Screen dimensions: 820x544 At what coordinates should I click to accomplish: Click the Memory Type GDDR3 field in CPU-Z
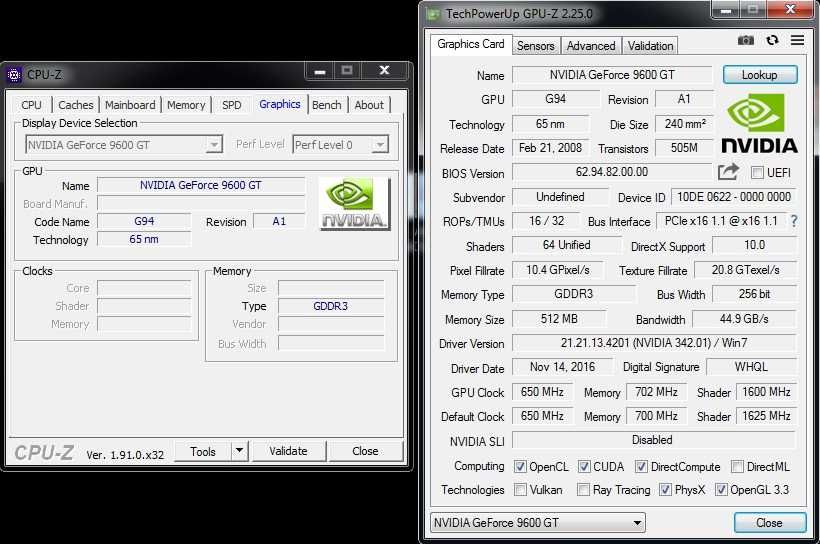pos(331,306)
